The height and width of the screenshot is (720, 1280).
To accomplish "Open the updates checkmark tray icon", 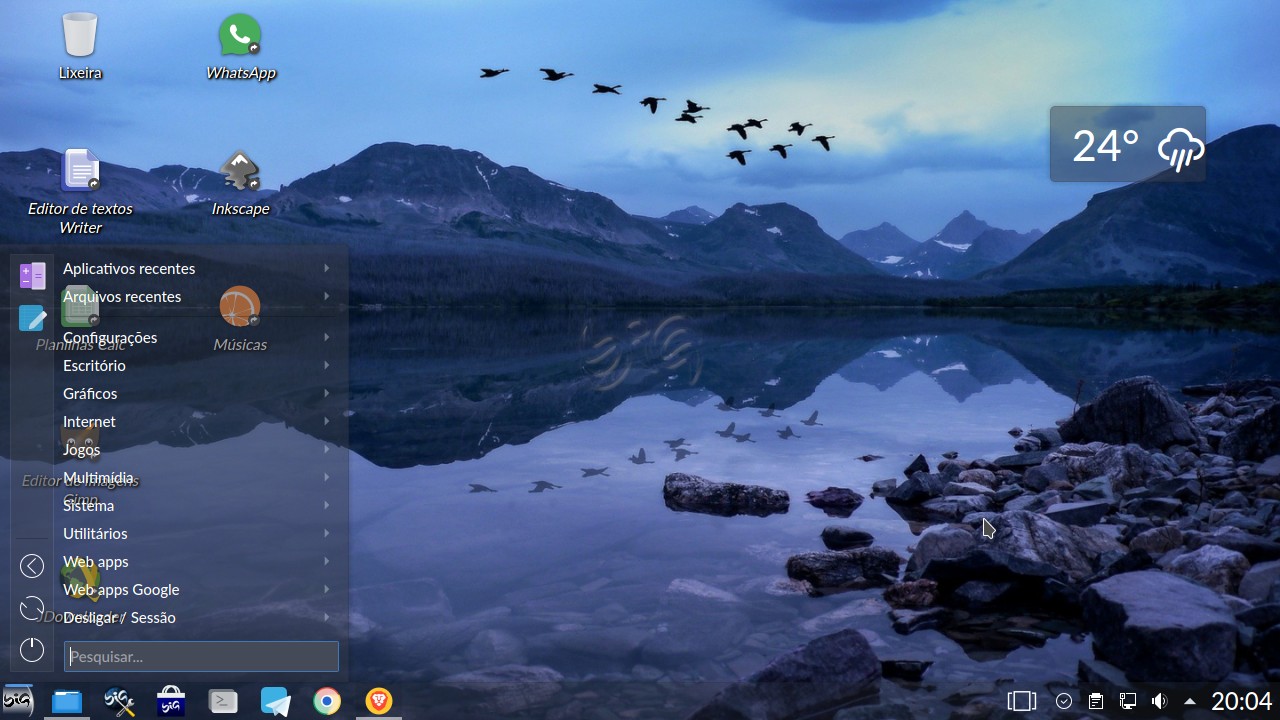I will (x=1064, y=701).
